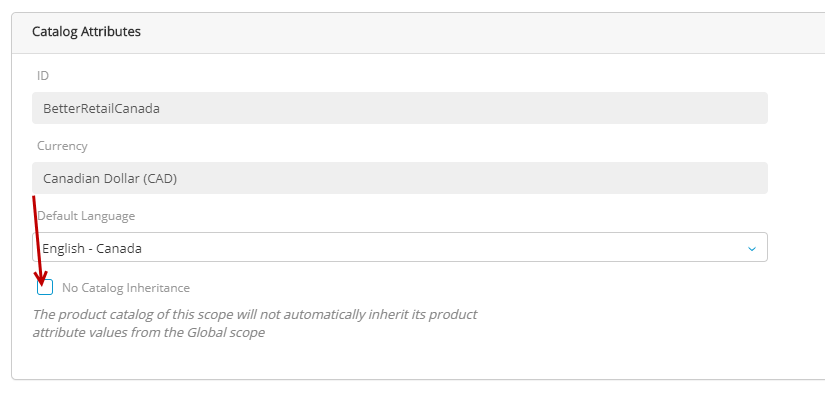Click the word "Canada" in language dropdown

[118, 248]
